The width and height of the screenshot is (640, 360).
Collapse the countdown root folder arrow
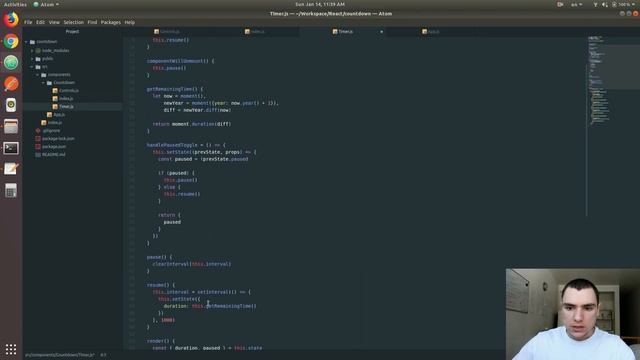tap(27, 42)
